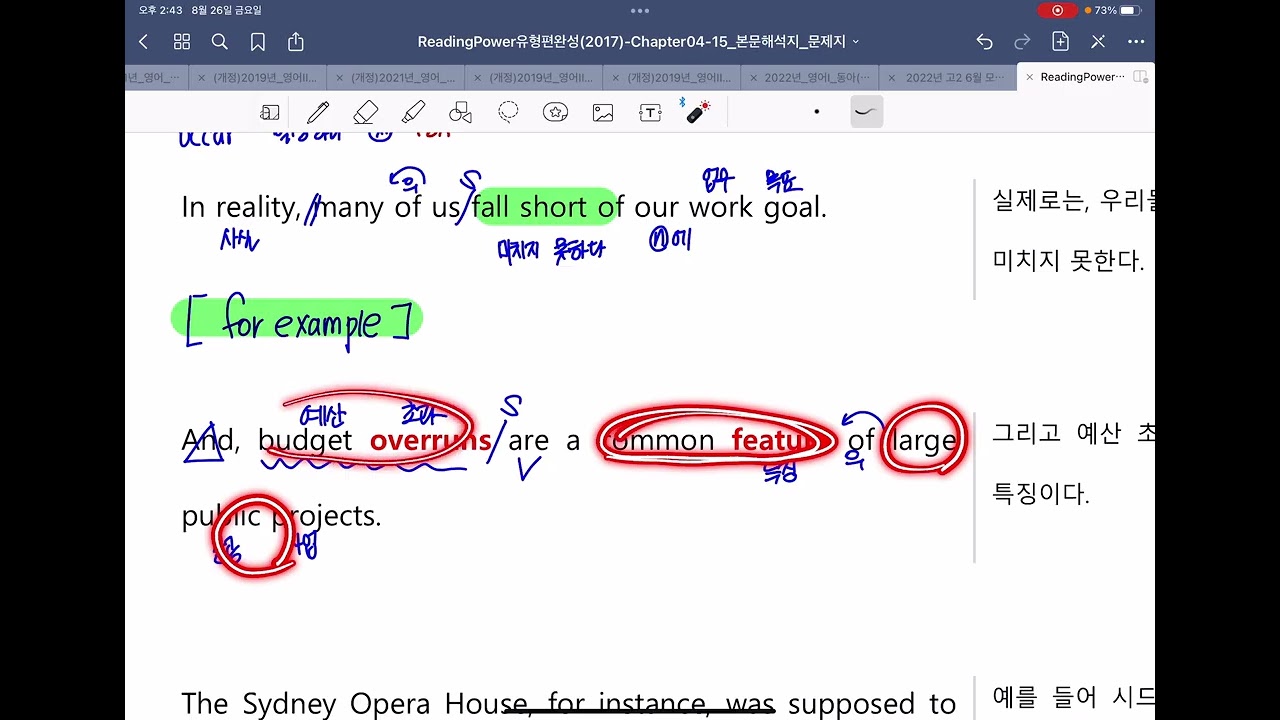The height and width of the screenshot is (720, 1280).
Task: Toggle bookmark for this page
Action: click(258, 42)
